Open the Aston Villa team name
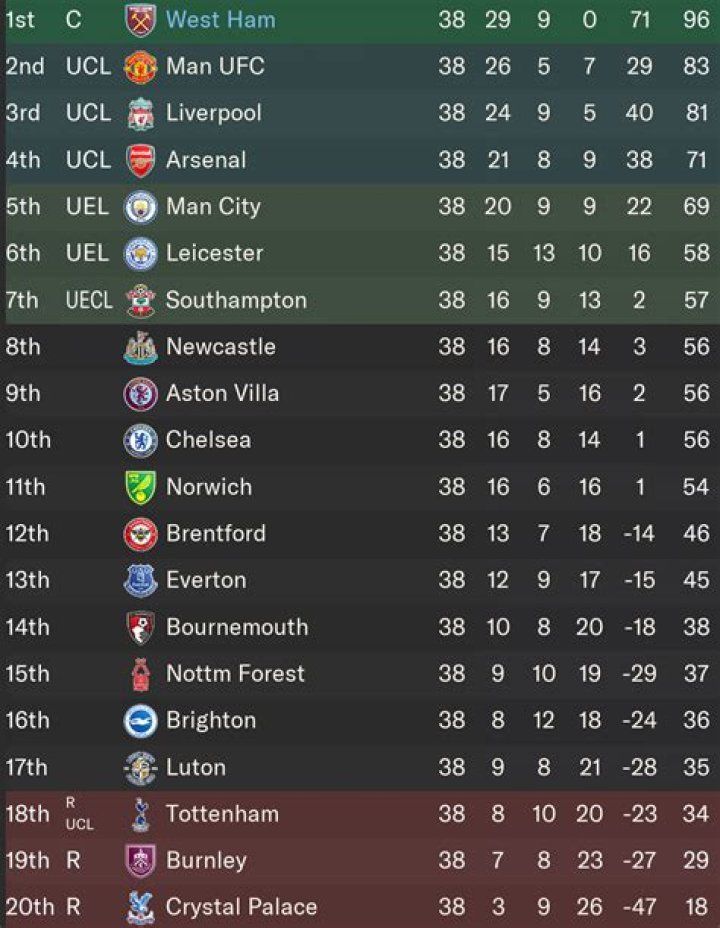This screenshot has height=928, width=720. coord(221,393)
